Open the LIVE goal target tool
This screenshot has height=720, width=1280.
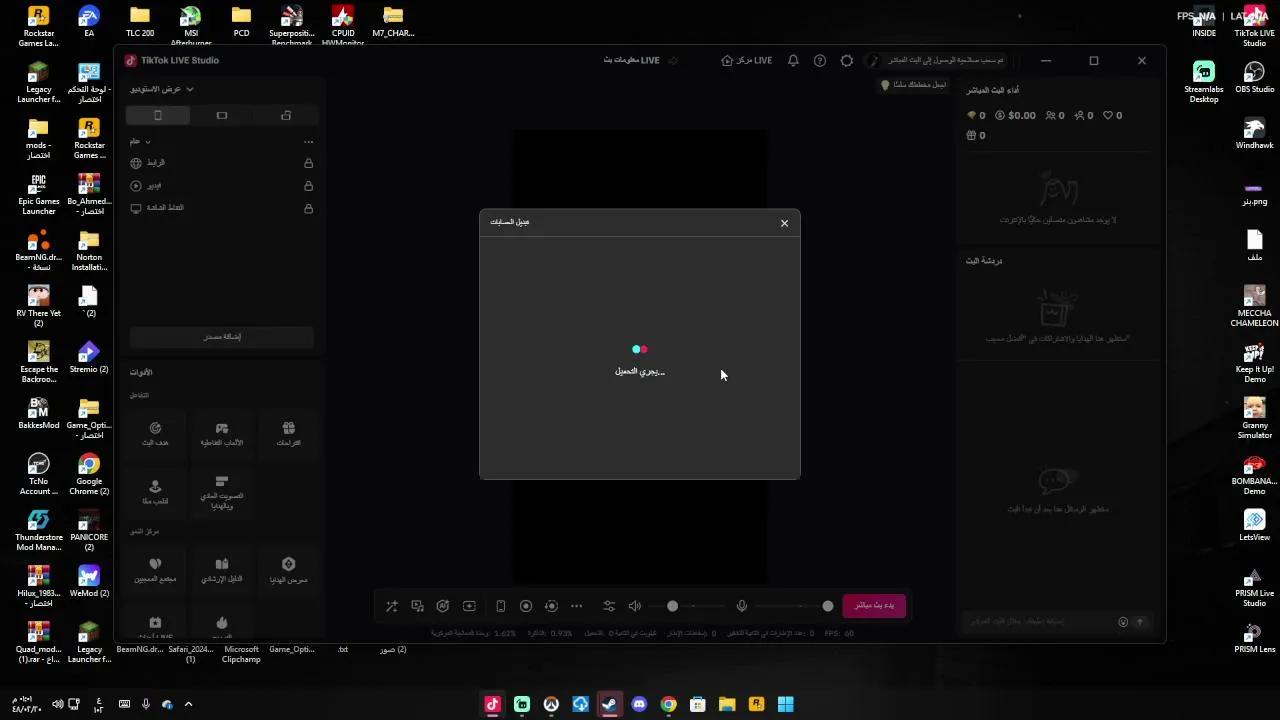pos(155,434)
